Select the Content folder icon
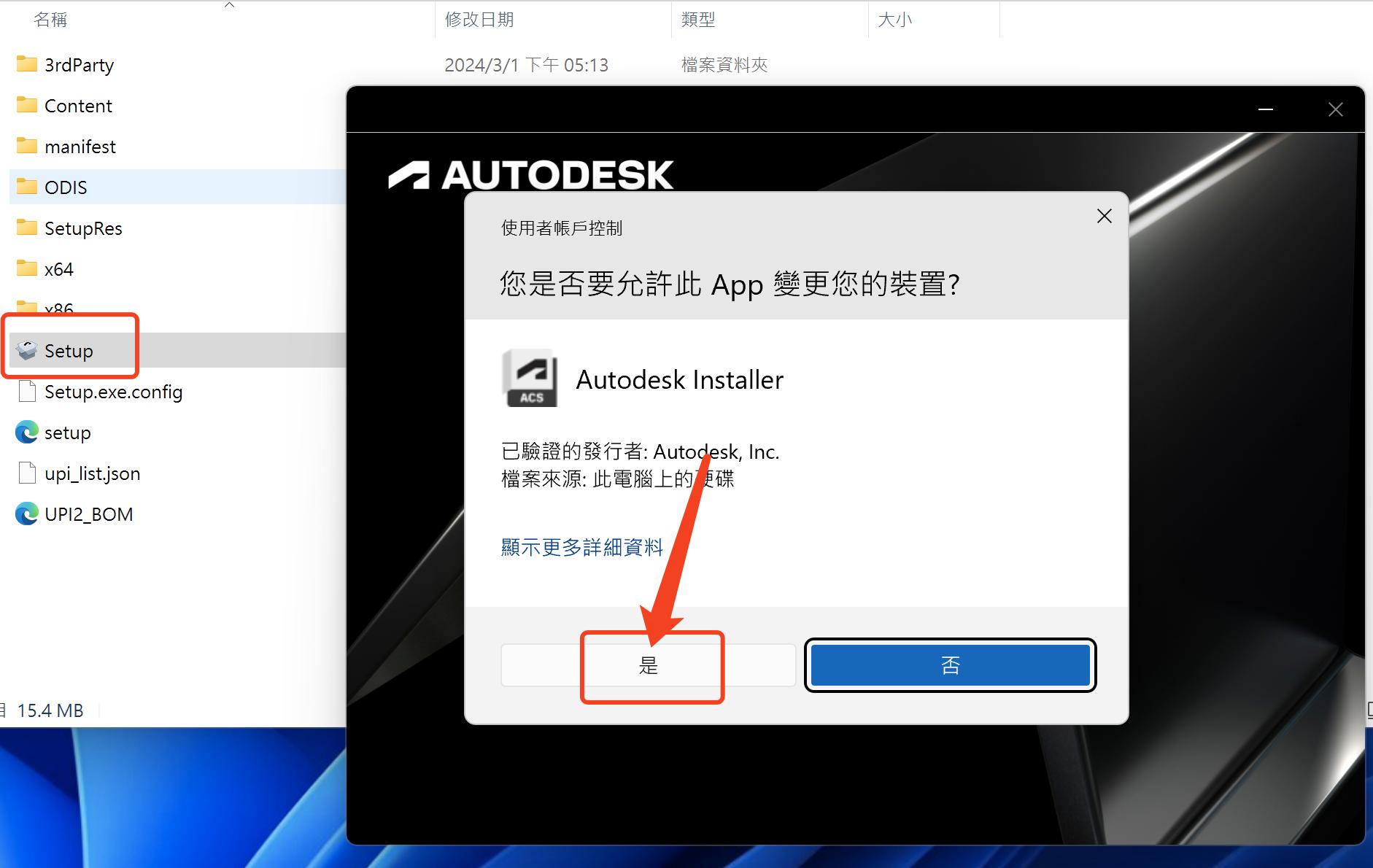 tap(27, 105)
